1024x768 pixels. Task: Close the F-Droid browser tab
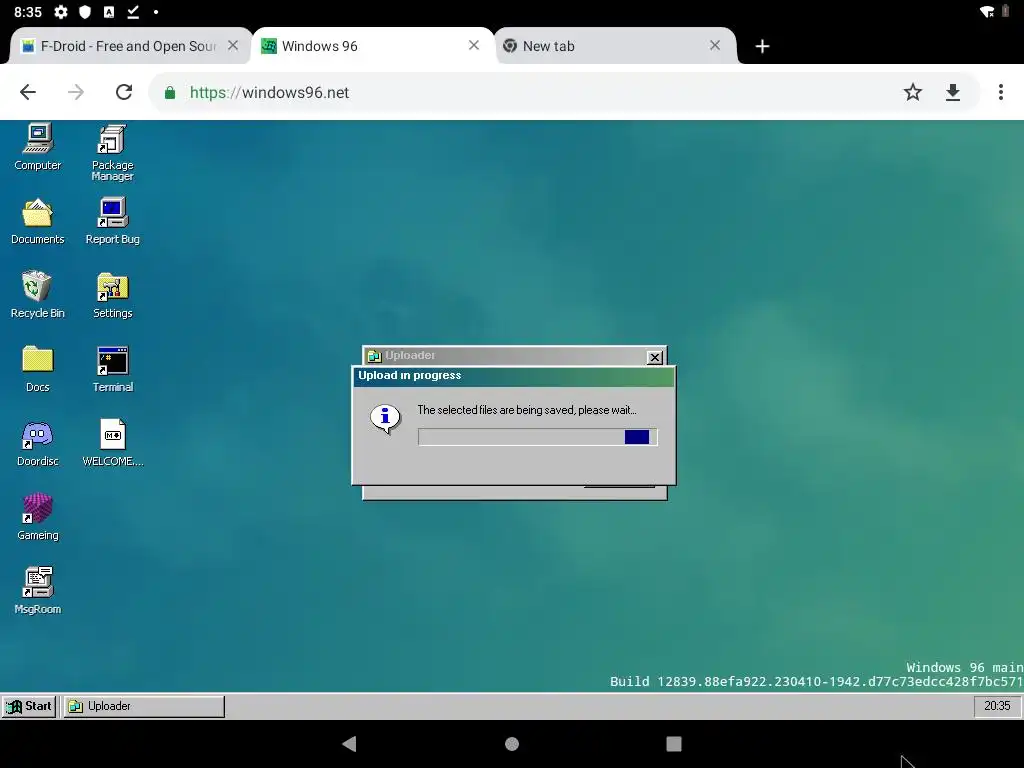pos(232,46)
